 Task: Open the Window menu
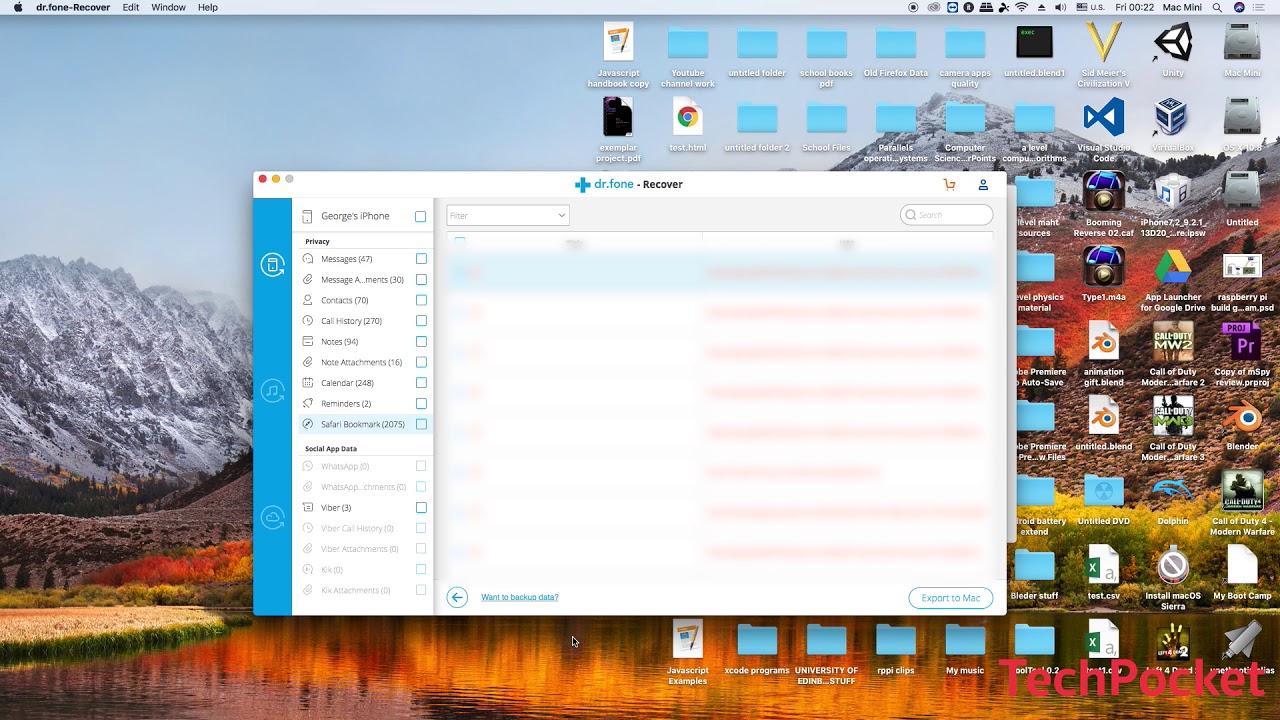(168, 7)
